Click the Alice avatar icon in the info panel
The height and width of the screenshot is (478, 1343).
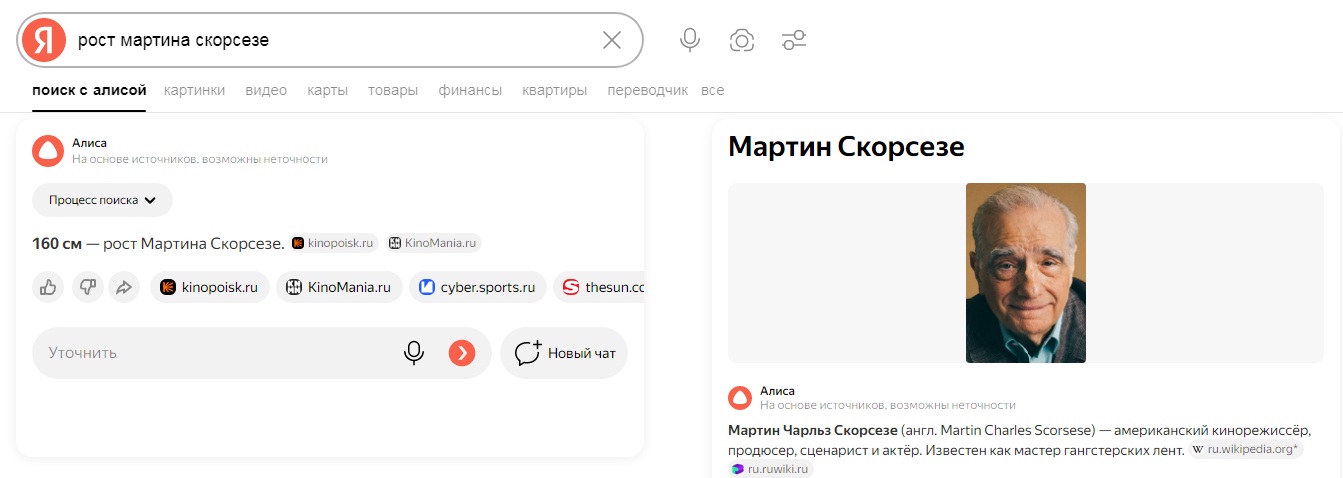739,398
